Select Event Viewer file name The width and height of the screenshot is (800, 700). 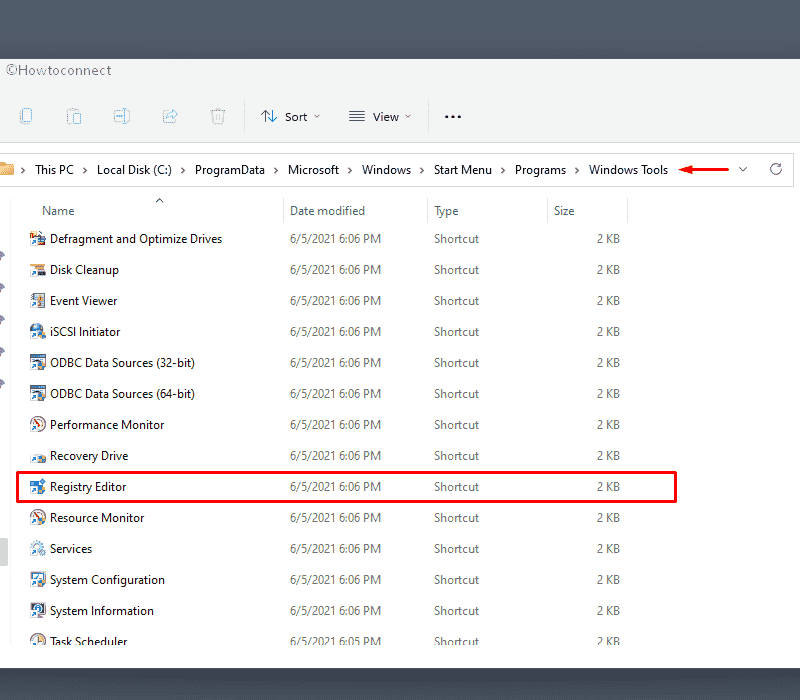(x=83, y=301)
